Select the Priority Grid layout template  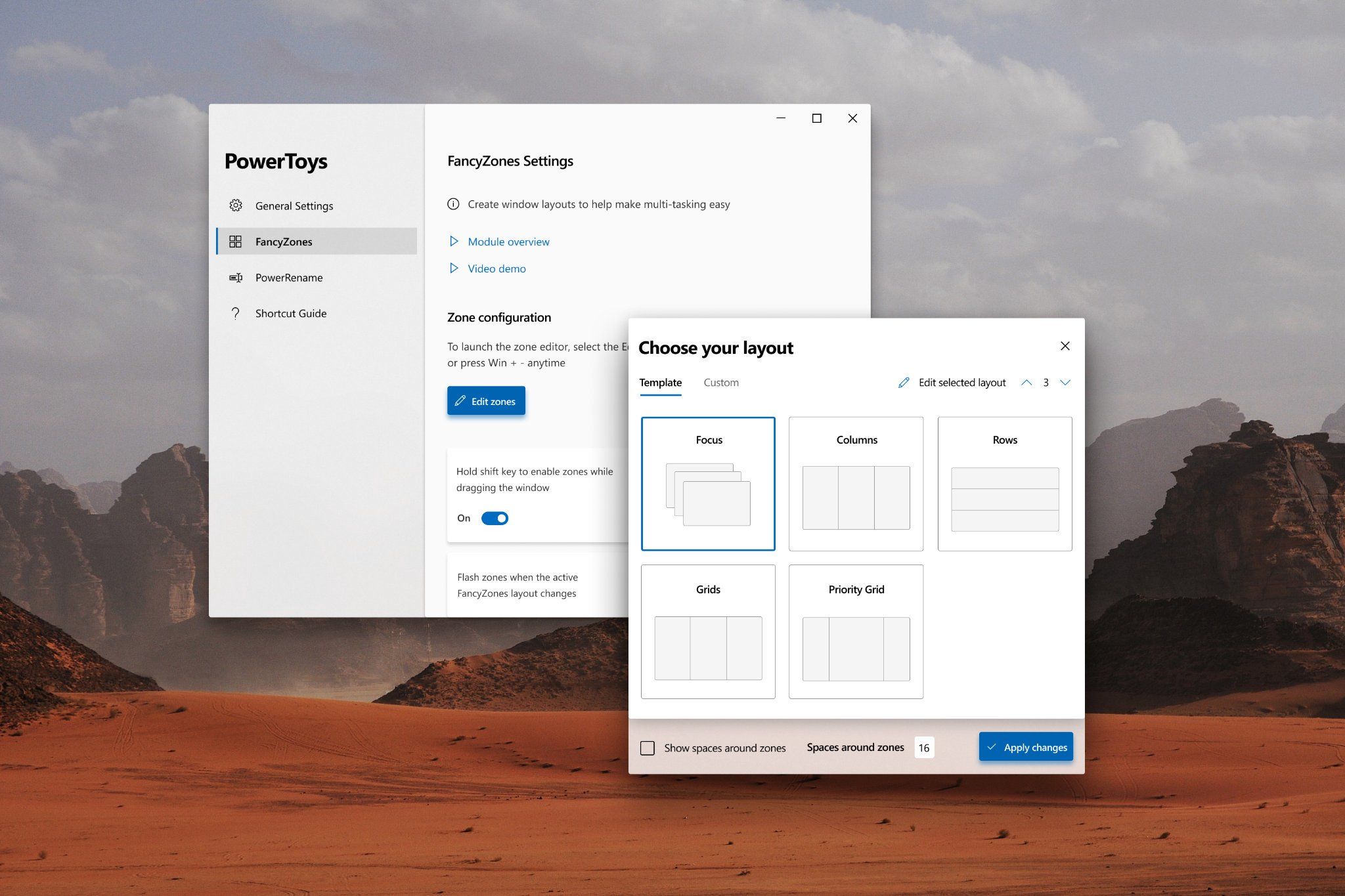[856, 631]
